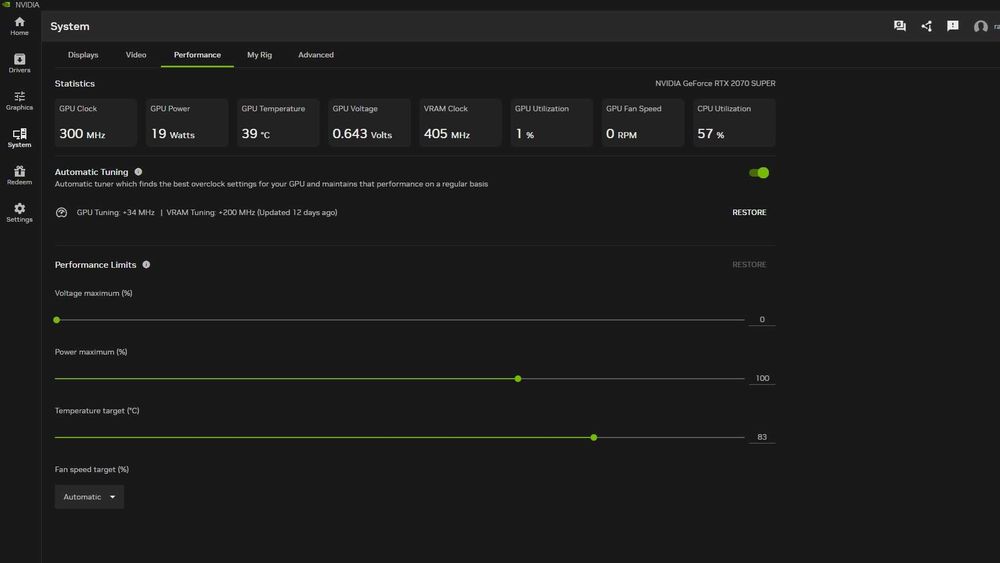1000x563 pixels.
Task: Show Automatic Tuning info tooltip icon
Action: (138, 172)
